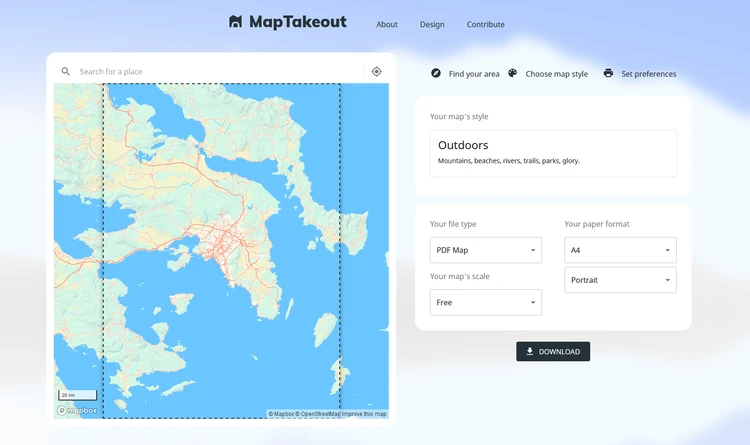Click the search magnifier icon
Screen dimensions: 750x445
point(66,71)
